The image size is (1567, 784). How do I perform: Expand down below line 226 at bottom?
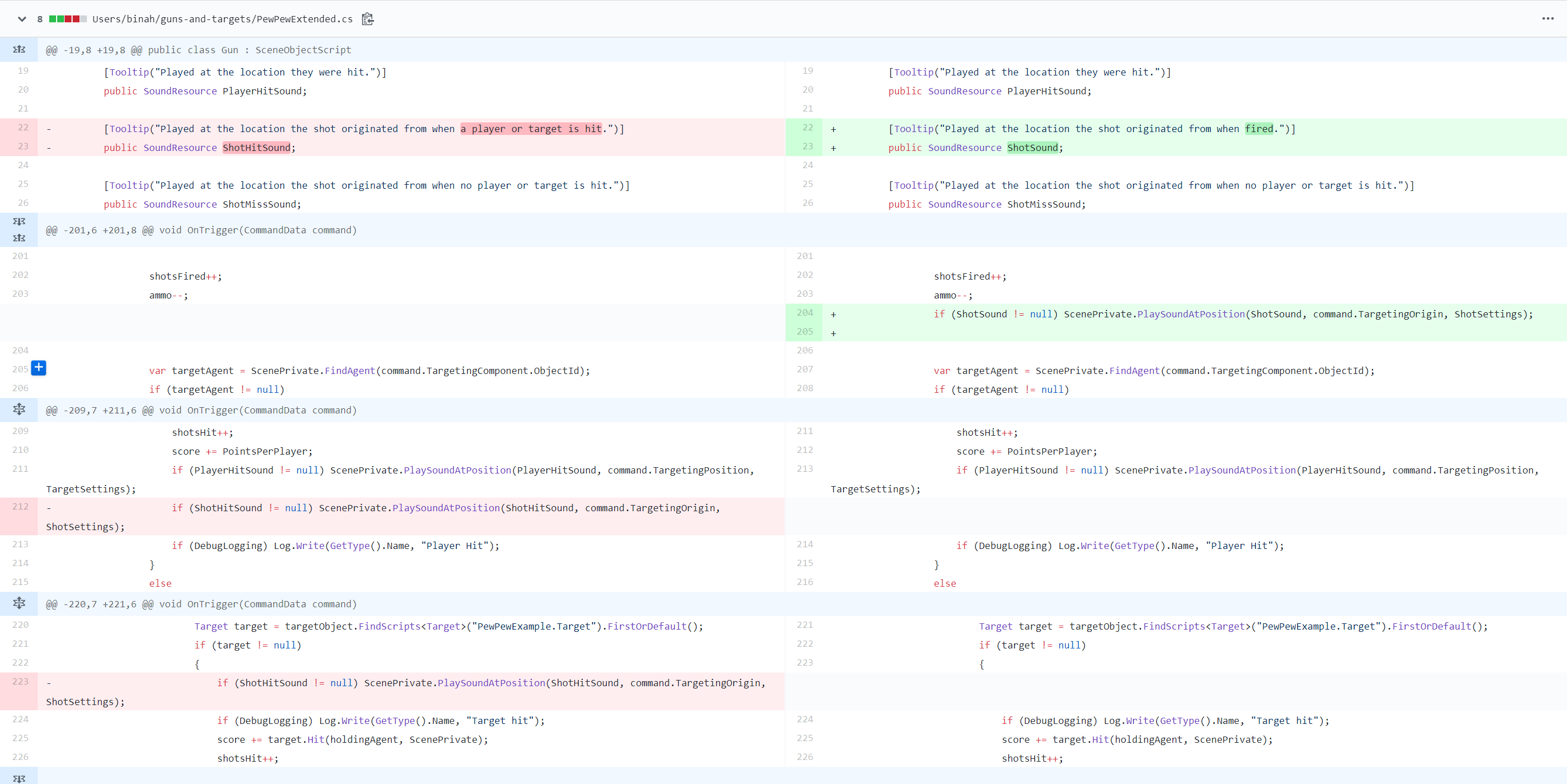19,778
